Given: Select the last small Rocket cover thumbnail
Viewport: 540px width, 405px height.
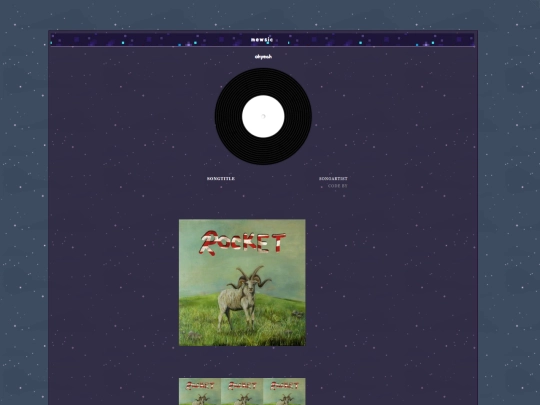Looking at the screenshot, I should 284,392.
